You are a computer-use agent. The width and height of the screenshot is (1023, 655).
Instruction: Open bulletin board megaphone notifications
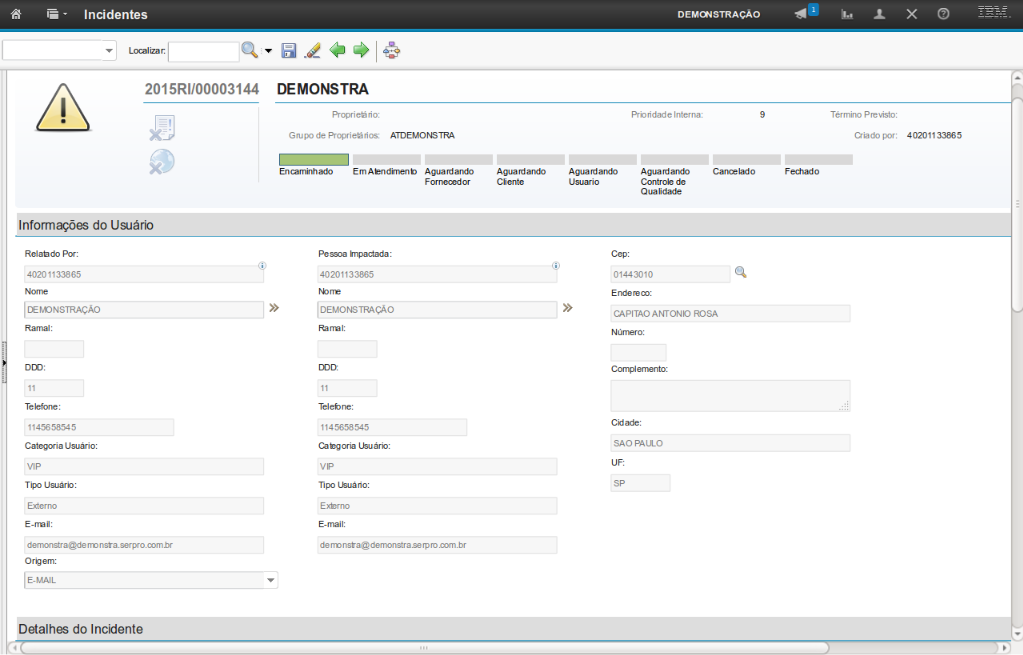pos(802,14)
